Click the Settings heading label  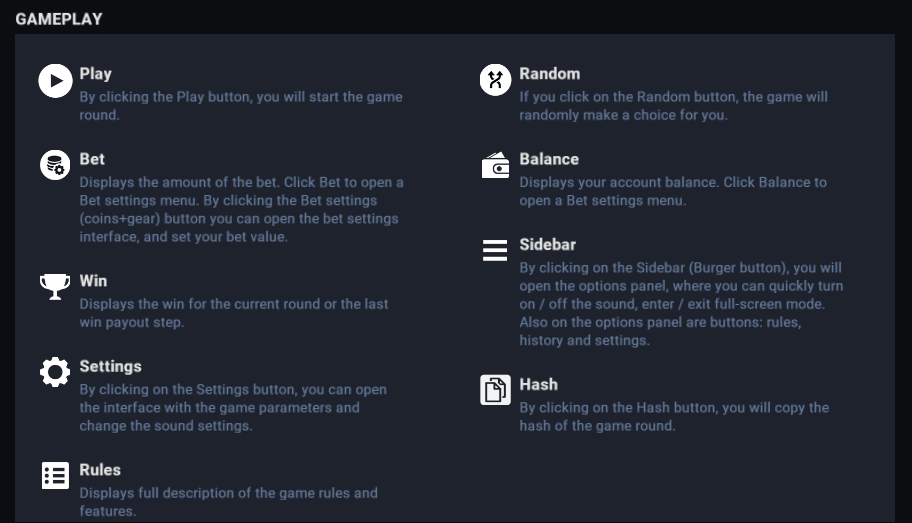110,366
